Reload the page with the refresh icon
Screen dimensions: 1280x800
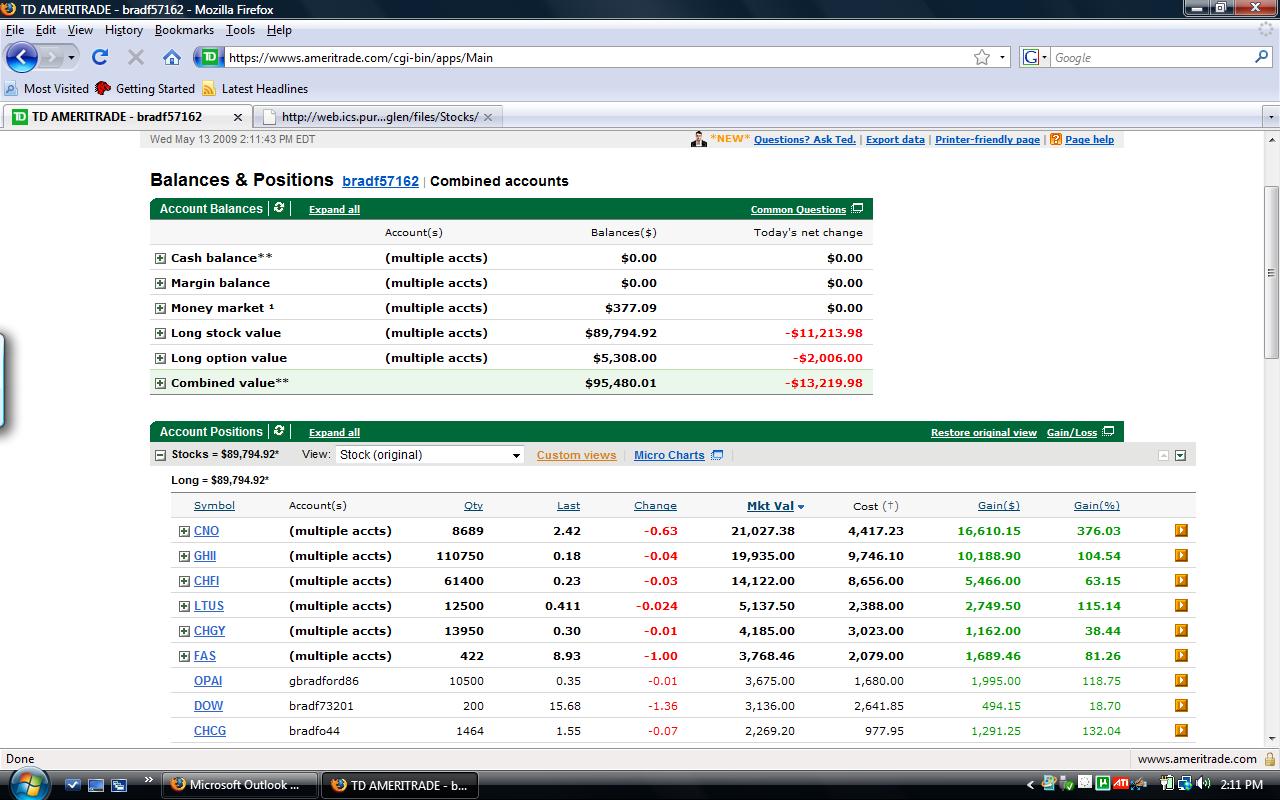[x=99, y=57]
